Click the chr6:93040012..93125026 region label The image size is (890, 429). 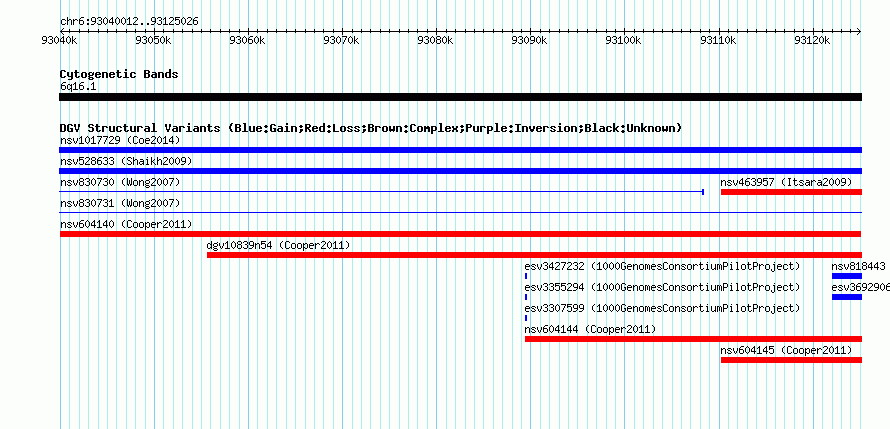[129, 22]
